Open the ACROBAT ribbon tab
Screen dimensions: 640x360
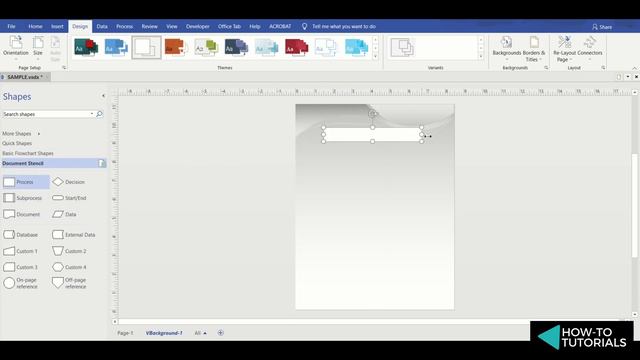[280, 27]
